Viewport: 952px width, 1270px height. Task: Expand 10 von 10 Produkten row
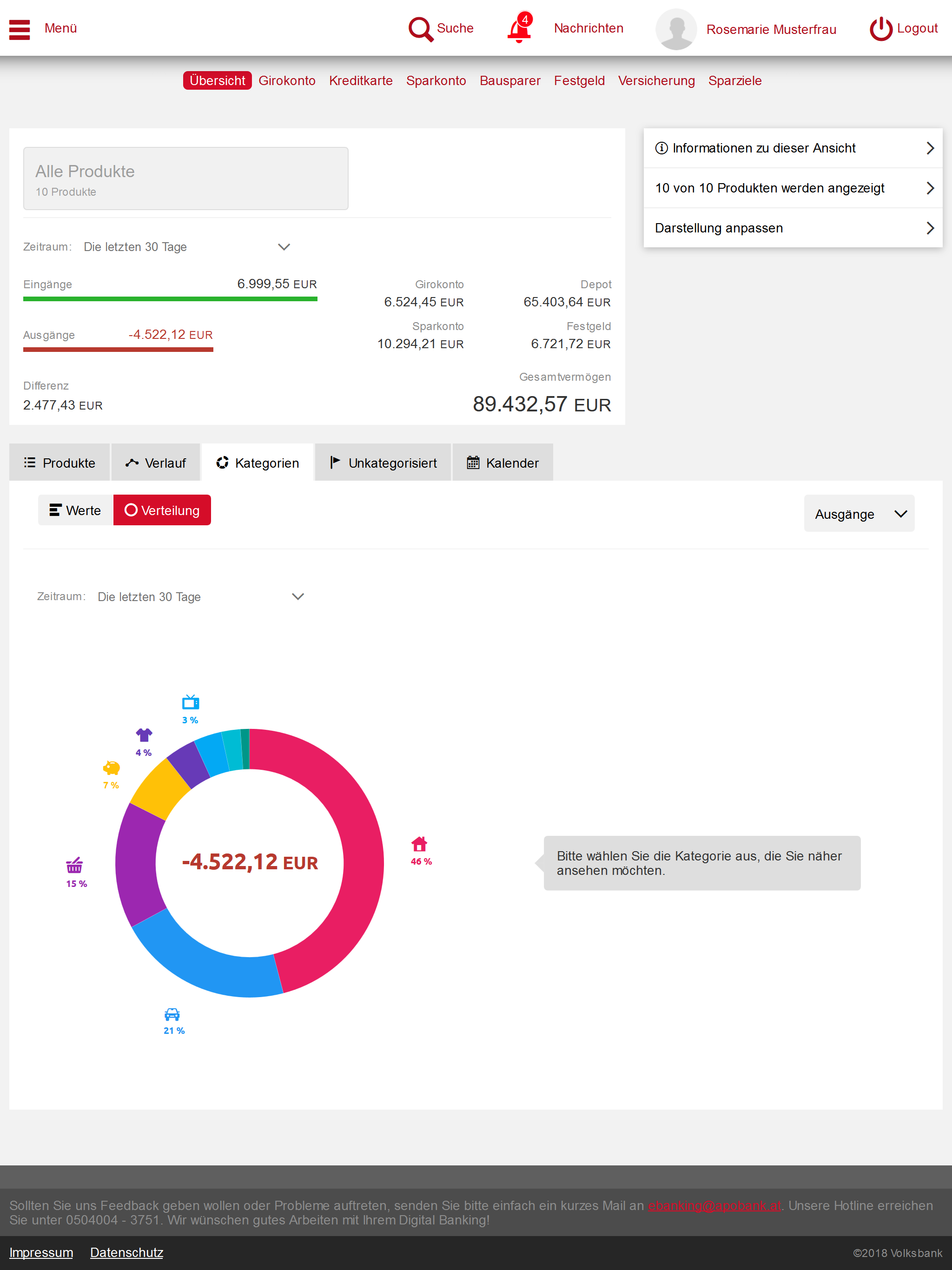click(793, 188)
